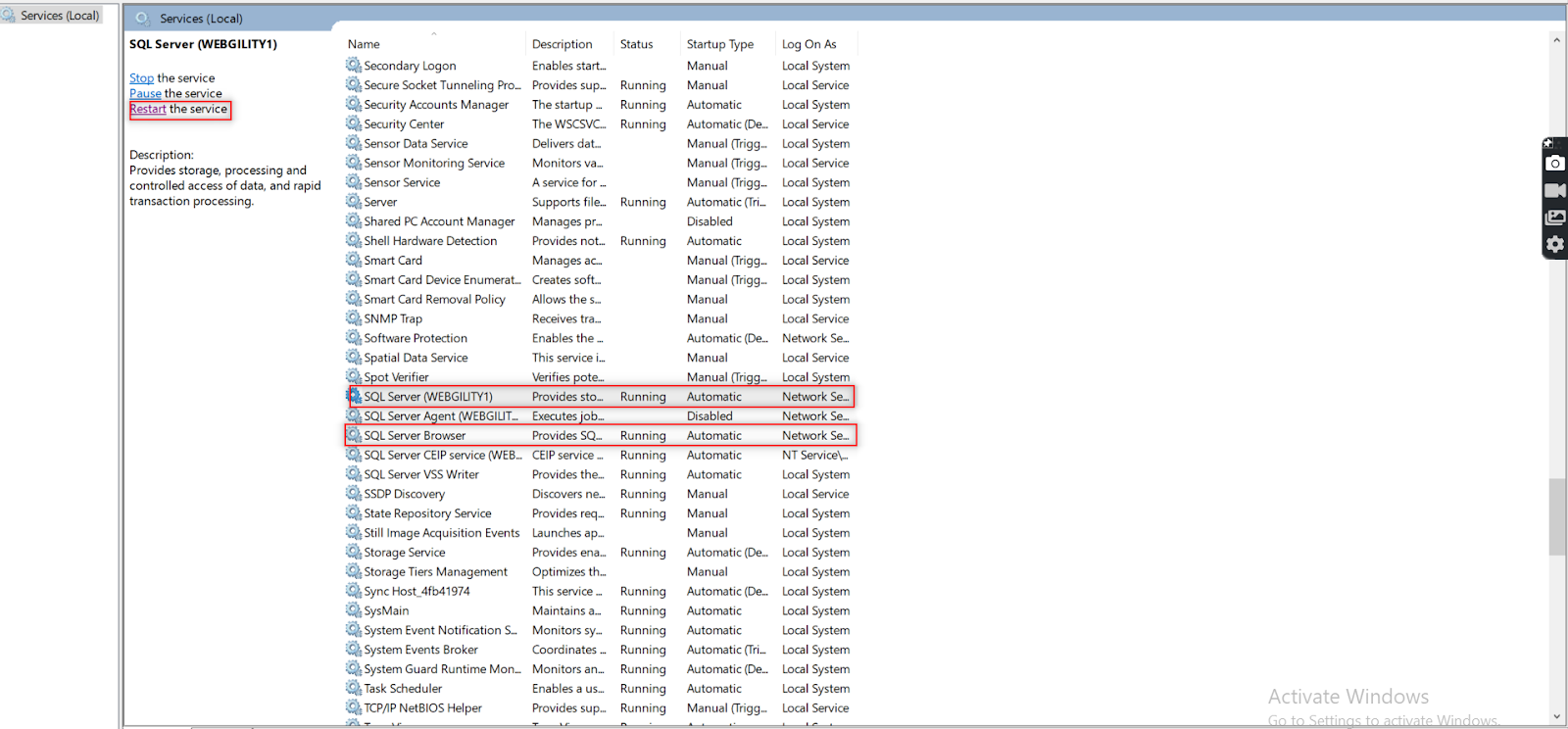The image size is (1568, 729).
Task: Select Sensor Service name
Action: 402,183
